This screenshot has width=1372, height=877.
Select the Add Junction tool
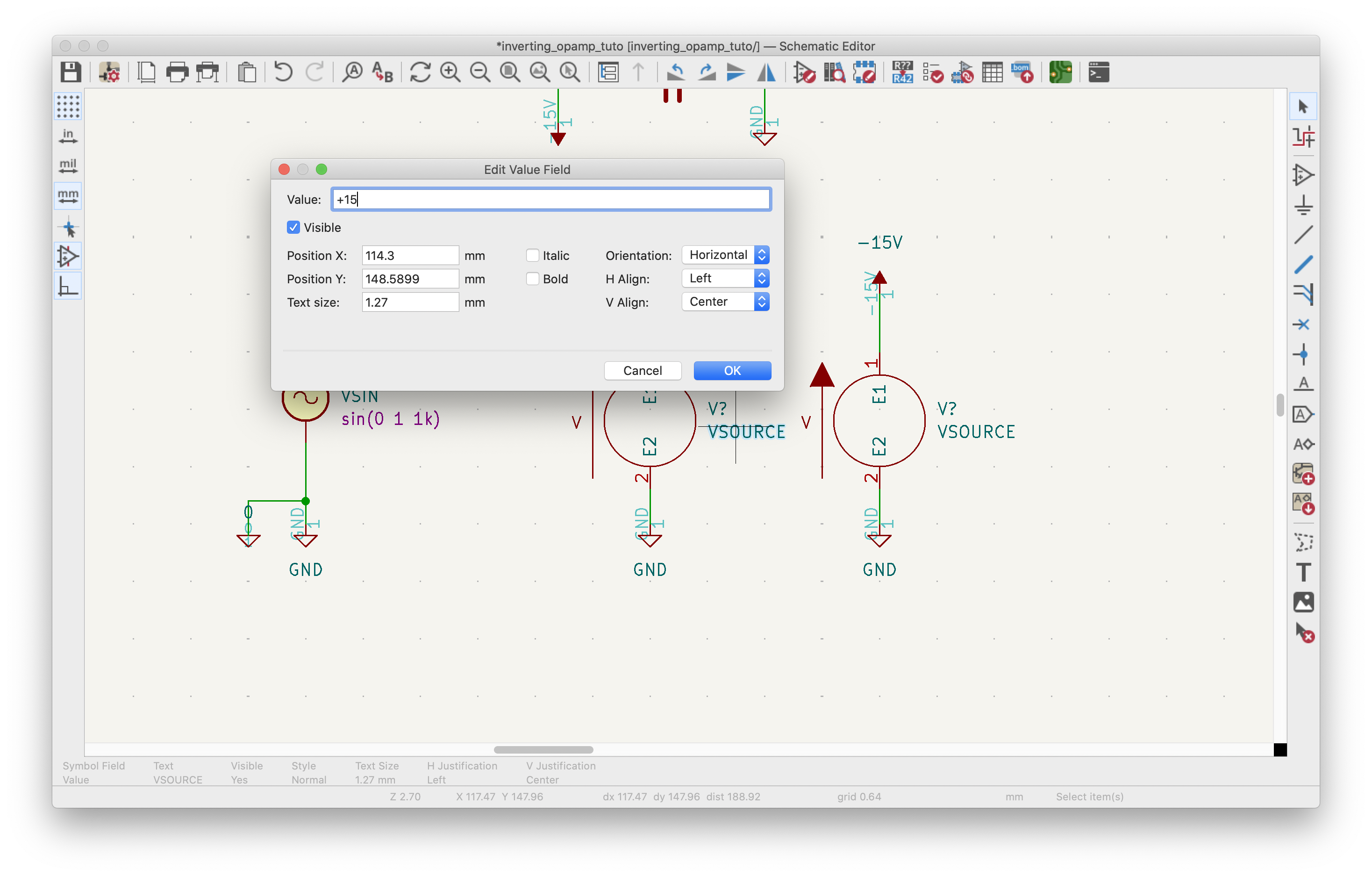click(1303, 354)
